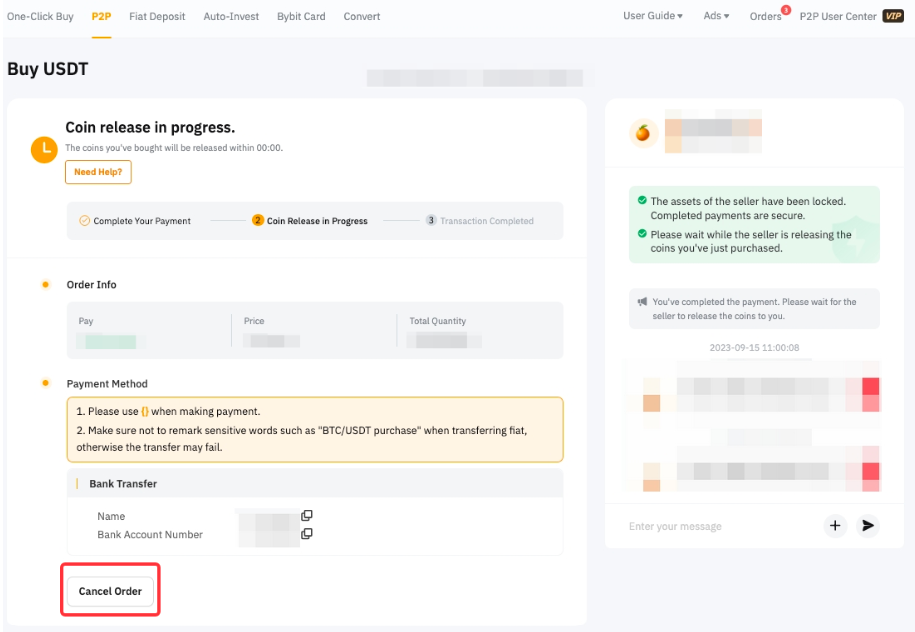Copy the Bank Account Number value
The height and width of the screenshot is (632, 915).
[306, 533]
